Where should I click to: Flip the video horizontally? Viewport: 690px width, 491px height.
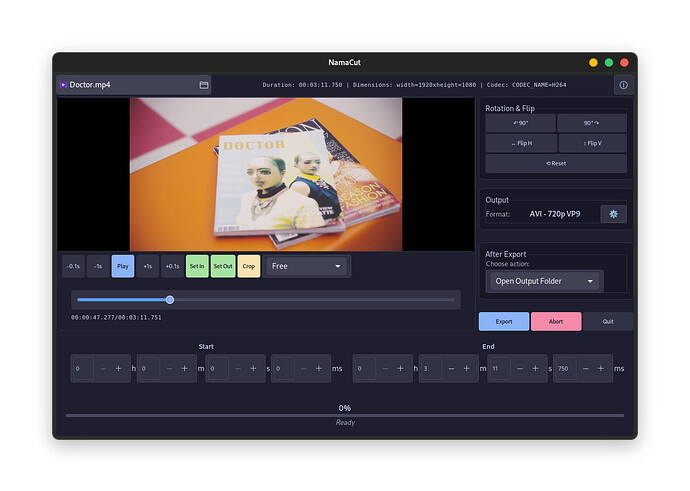click(x=520, y=143)
